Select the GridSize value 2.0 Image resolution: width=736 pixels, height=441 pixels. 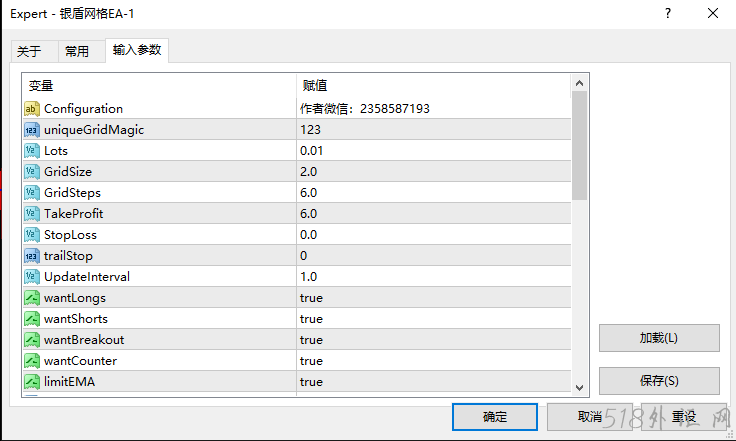coord(434,172)
